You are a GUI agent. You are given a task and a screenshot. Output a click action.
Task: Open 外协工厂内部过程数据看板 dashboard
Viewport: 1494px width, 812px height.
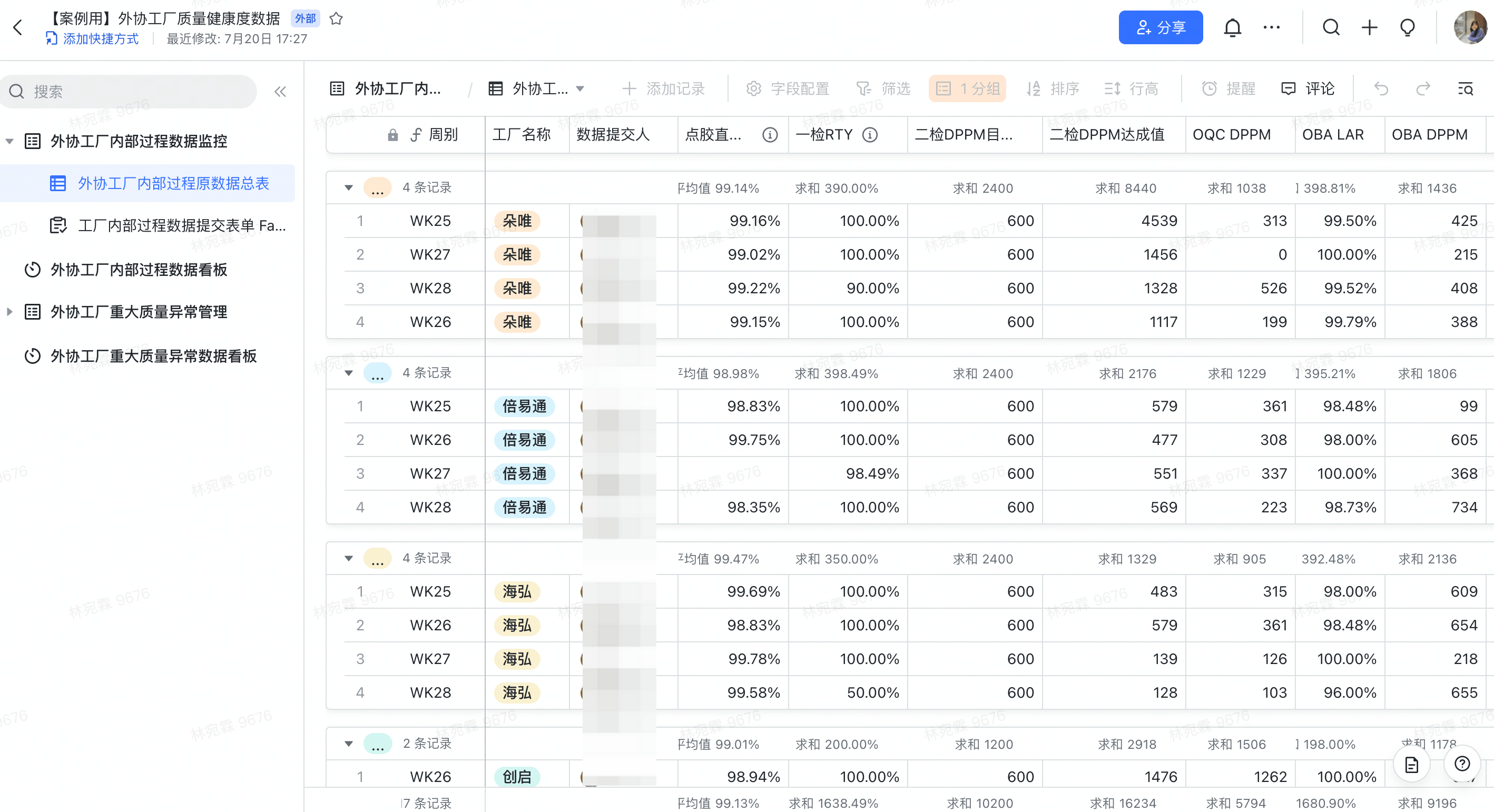(x=126, y=270)
